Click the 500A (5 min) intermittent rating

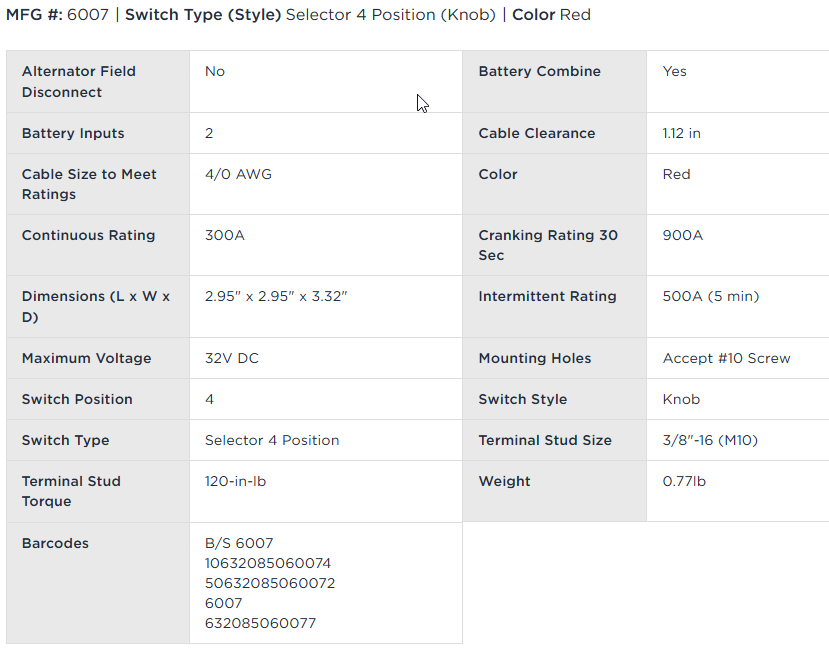710,296
